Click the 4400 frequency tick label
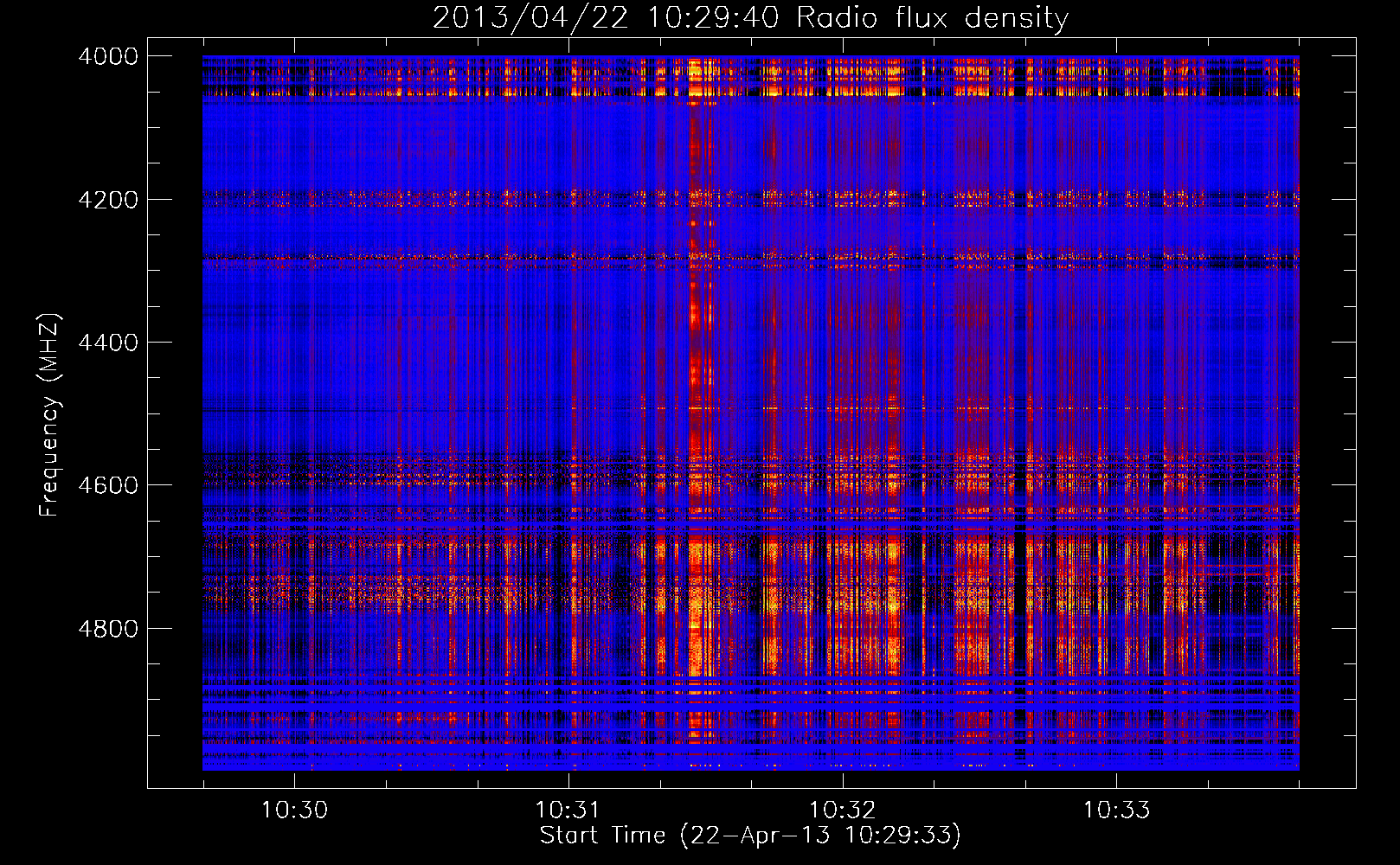The height and width of the screenshot is (865, 1400). coord(108,343)
